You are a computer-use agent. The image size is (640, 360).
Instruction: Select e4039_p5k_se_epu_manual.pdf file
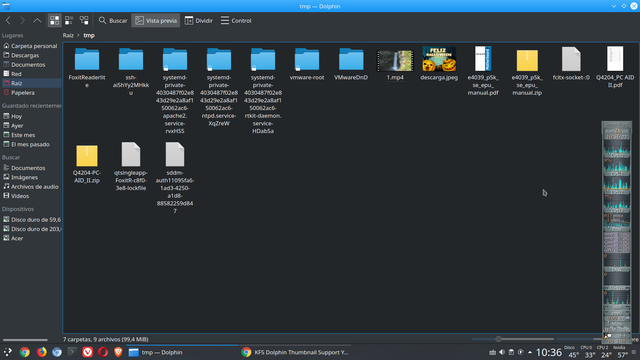[x=483, y=71]
